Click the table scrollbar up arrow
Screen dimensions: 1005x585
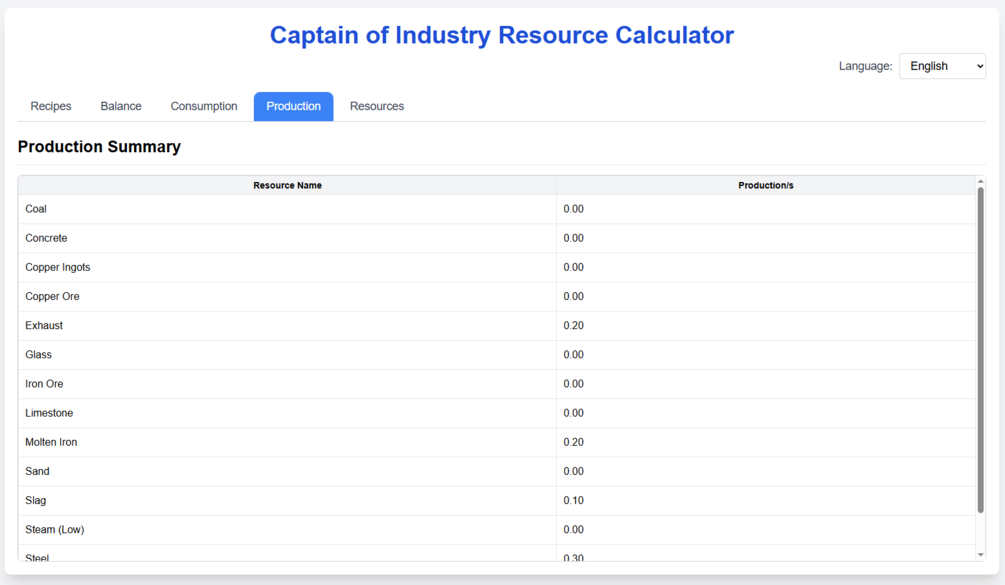pyautogui.click(x=980, y=182)
